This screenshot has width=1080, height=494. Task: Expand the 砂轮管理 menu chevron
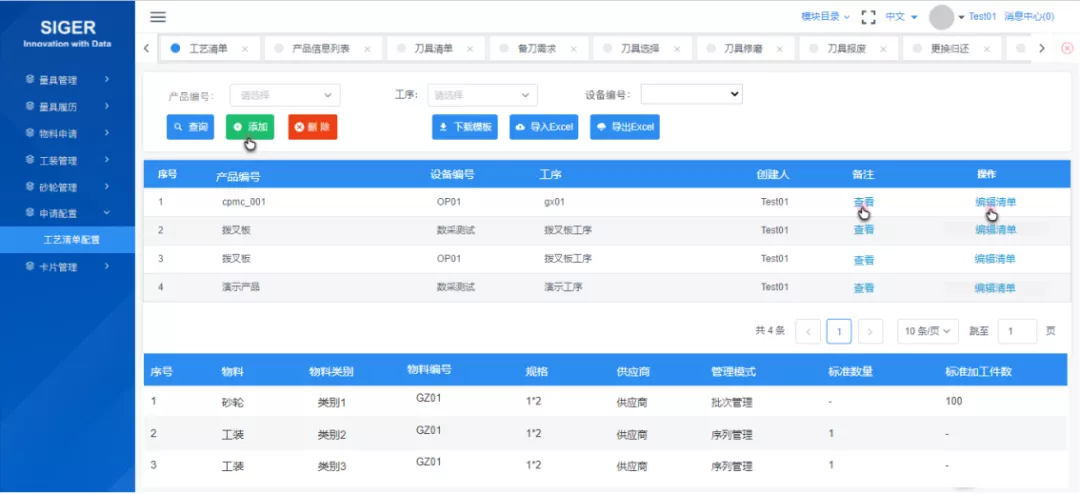107,186
